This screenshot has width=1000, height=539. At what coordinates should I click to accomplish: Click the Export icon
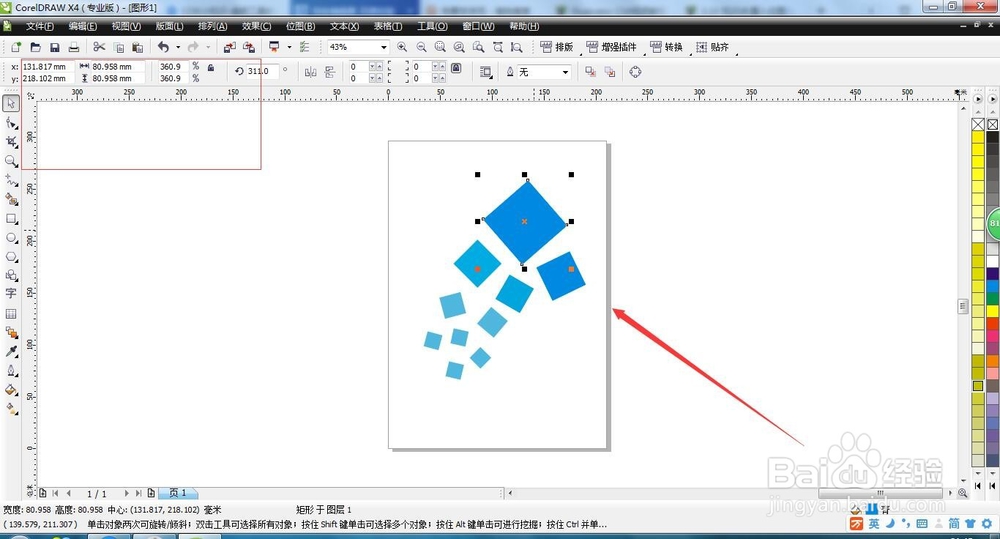point(249,47)
